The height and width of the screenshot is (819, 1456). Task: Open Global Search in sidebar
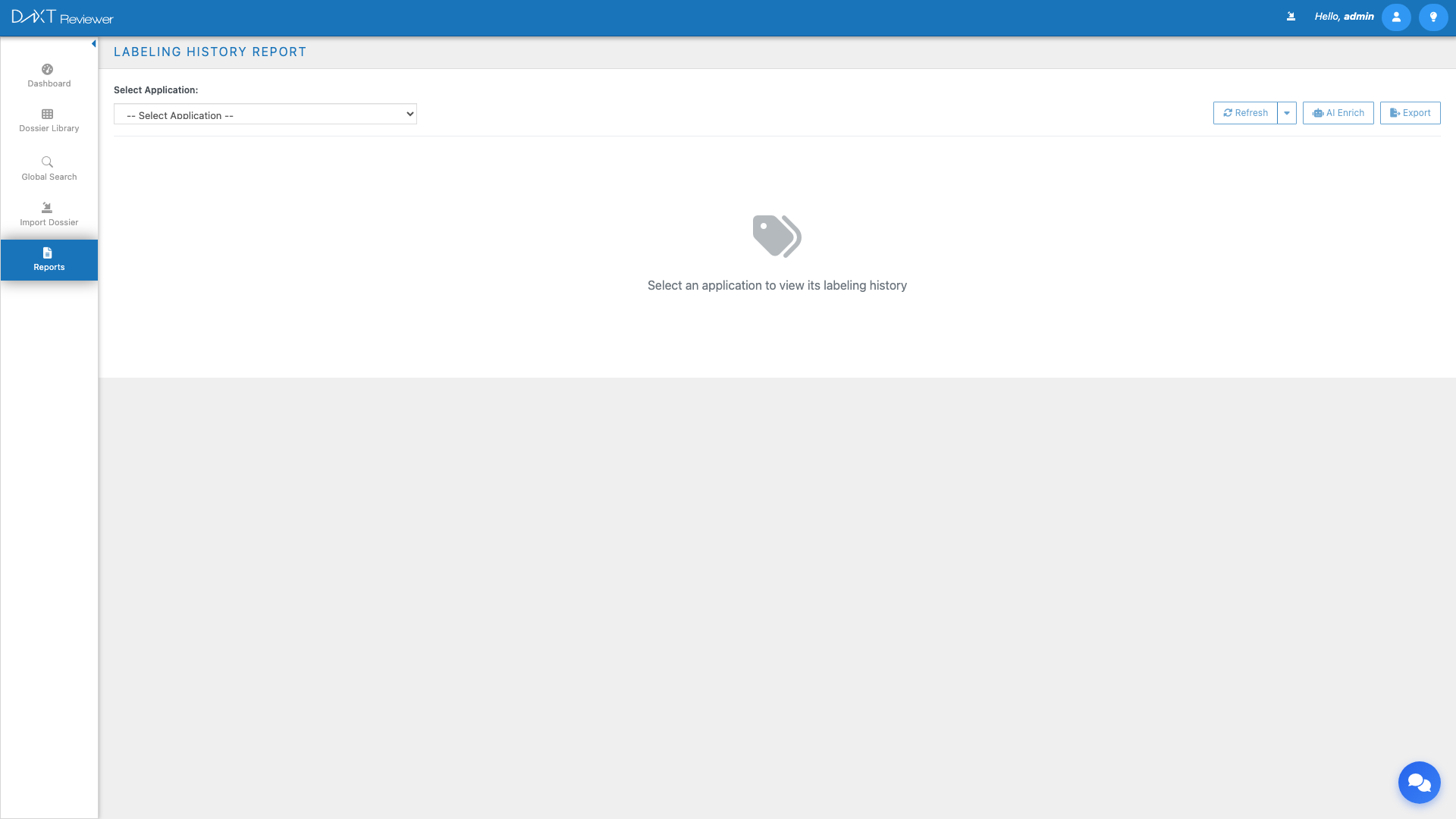point(49,168)
